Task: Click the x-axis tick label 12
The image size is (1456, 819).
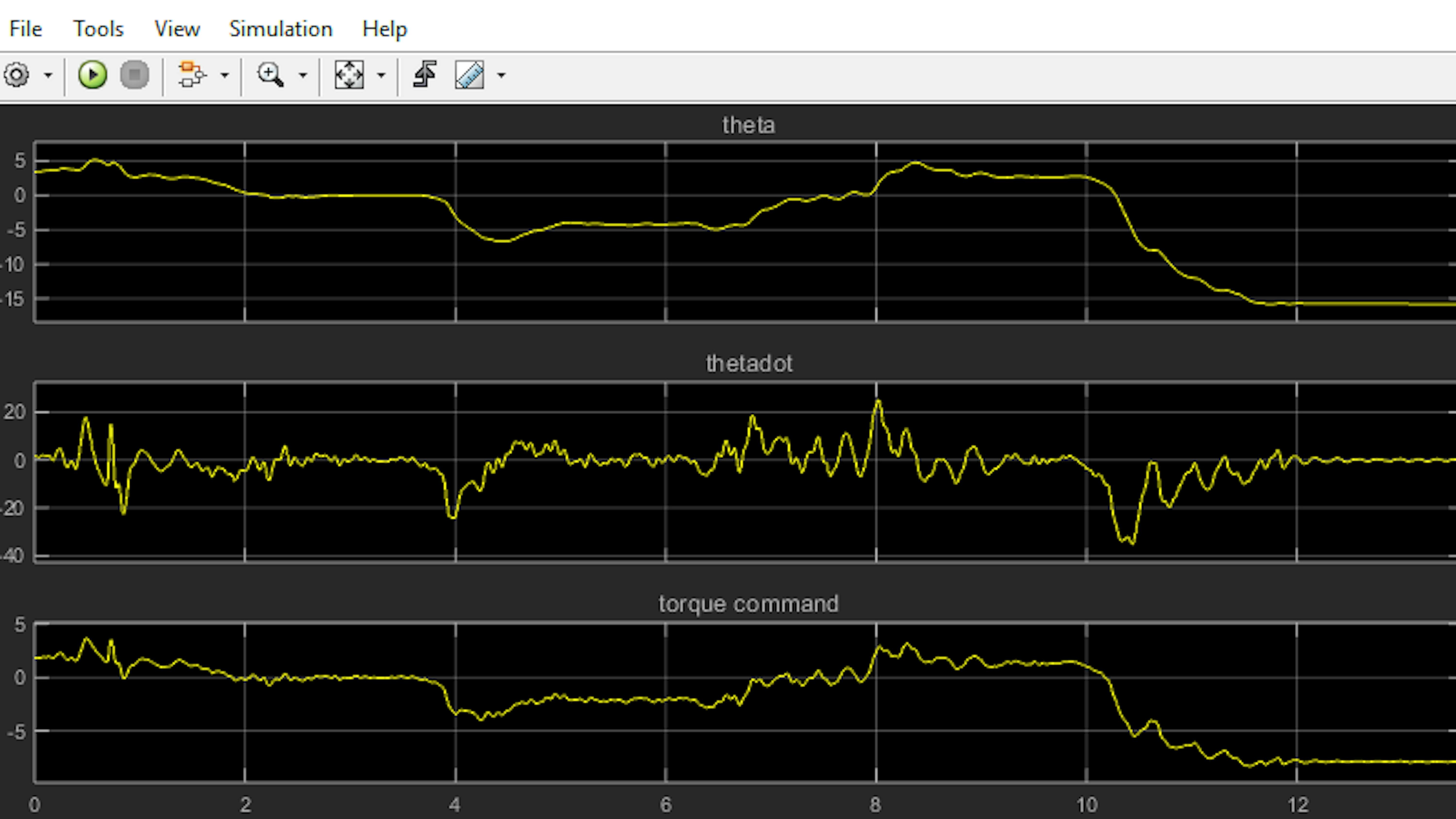Action: (1298, 805)
